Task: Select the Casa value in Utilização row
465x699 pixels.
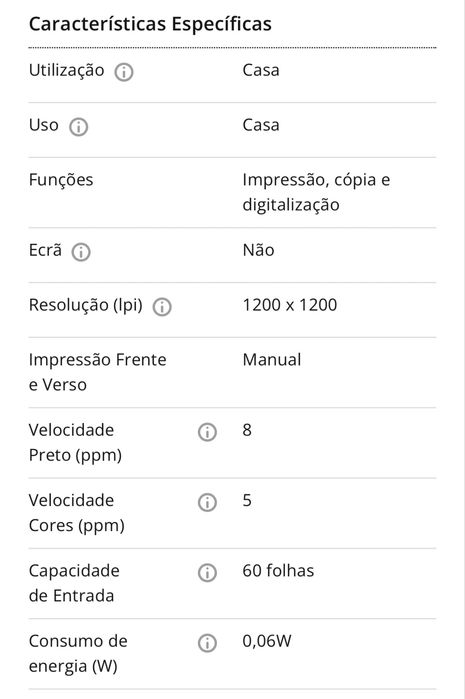Action: click(x=261, y=70)
